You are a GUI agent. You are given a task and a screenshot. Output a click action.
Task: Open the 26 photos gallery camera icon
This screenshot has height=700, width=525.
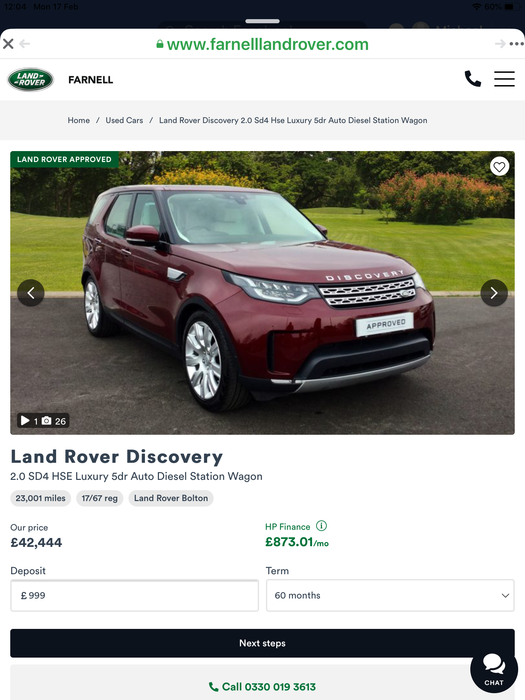tap(46, 421)
